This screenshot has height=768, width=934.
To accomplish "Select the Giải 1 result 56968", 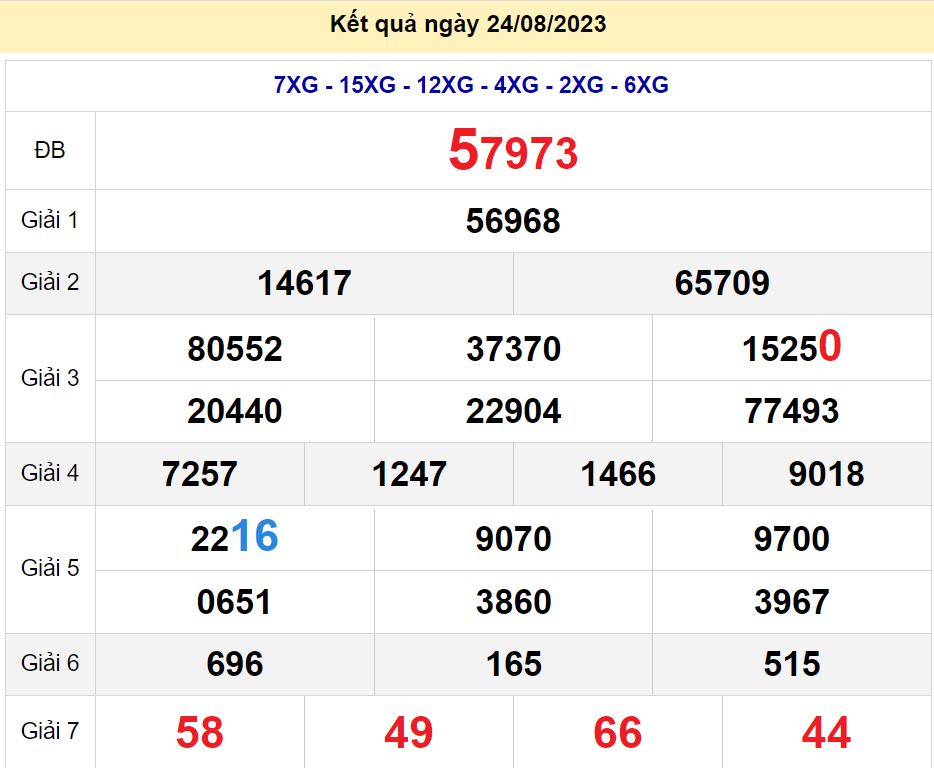I will (x=514, y=221).
